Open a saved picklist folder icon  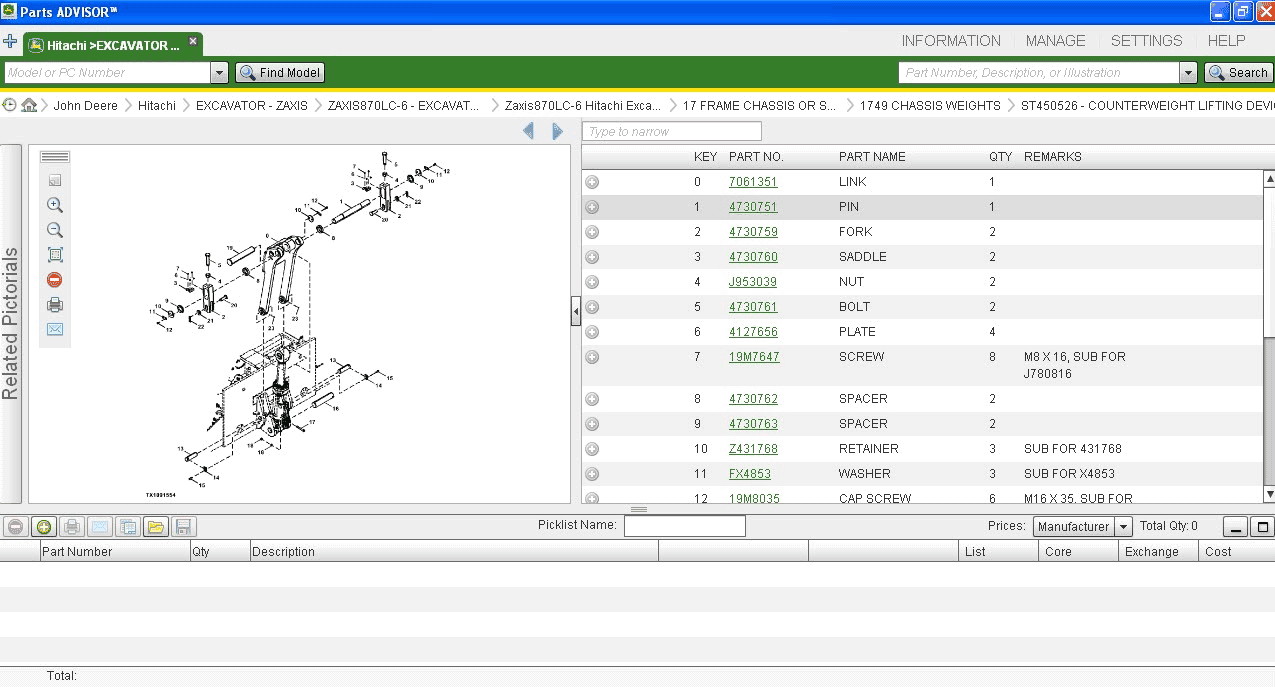point(156,527)
